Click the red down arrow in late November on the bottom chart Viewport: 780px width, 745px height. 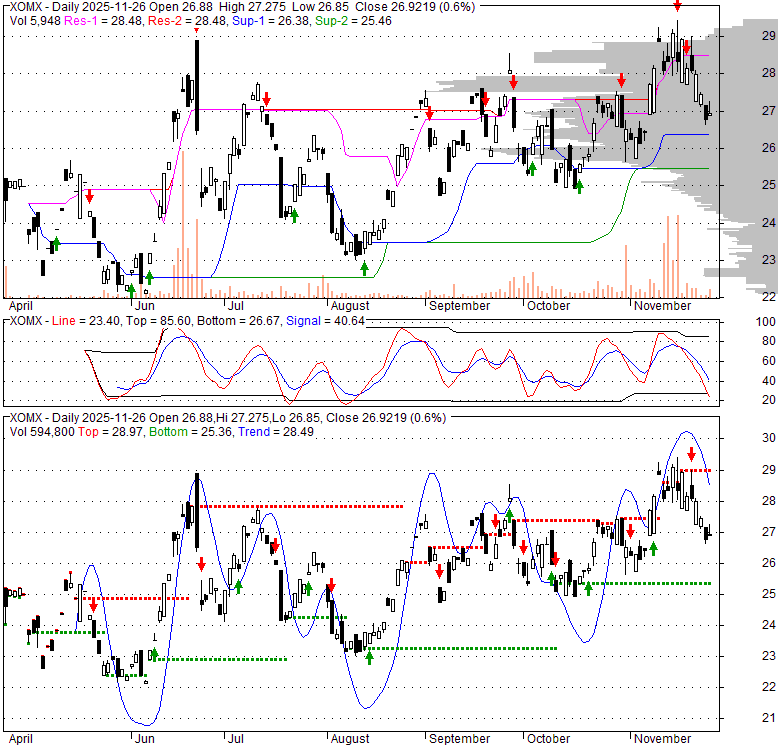click(x=691, y=456)
